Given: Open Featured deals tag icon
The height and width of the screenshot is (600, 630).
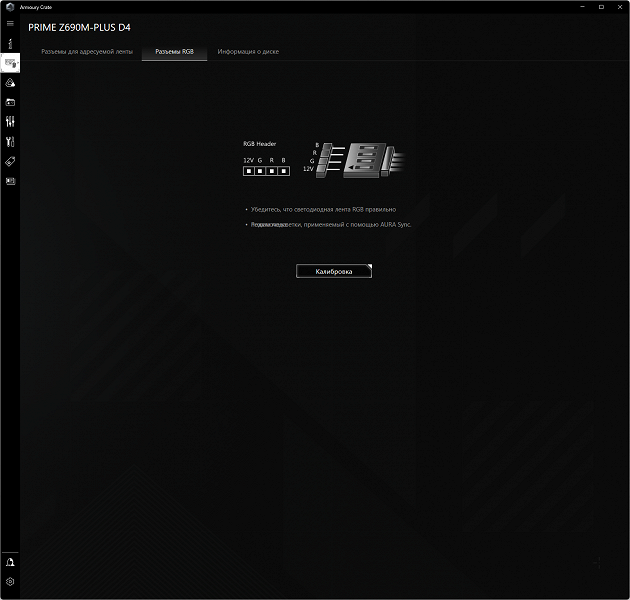Looking at the screenshot, I should (10, 162).
